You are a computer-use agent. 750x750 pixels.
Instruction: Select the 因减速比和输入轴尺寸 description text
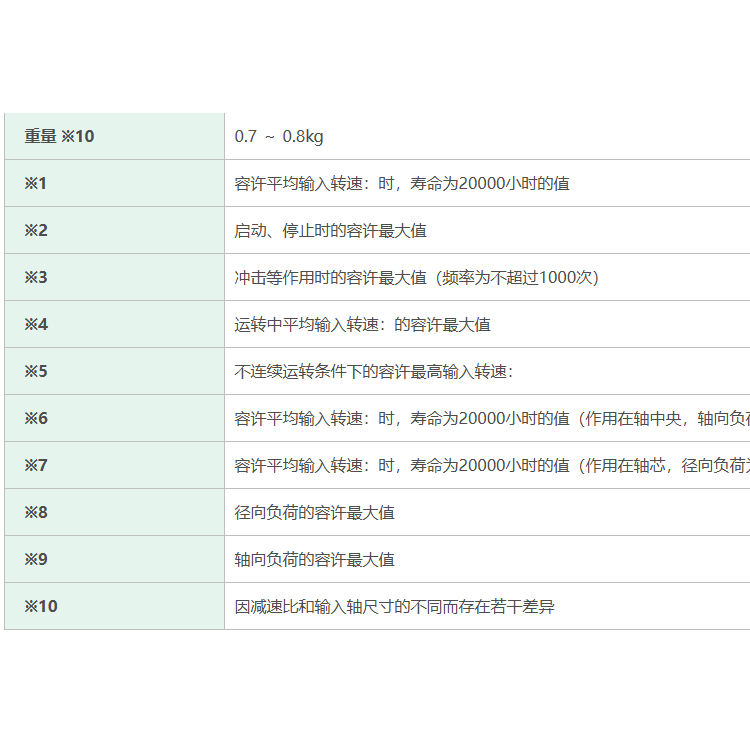coord(394,606)
